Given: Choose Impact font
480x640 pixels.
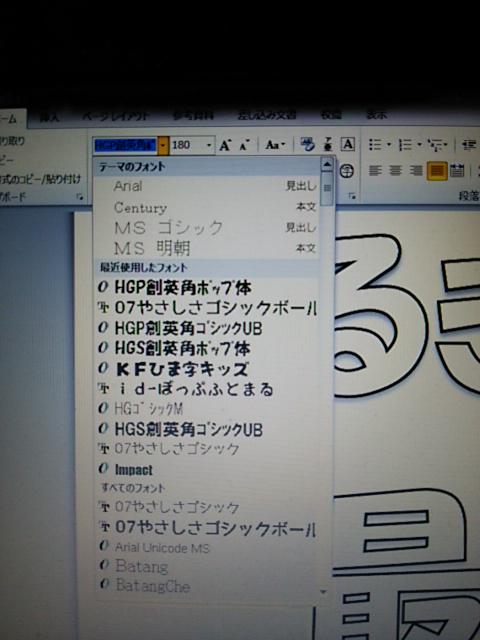Looking at the screenshot, I should pos(206,470).
